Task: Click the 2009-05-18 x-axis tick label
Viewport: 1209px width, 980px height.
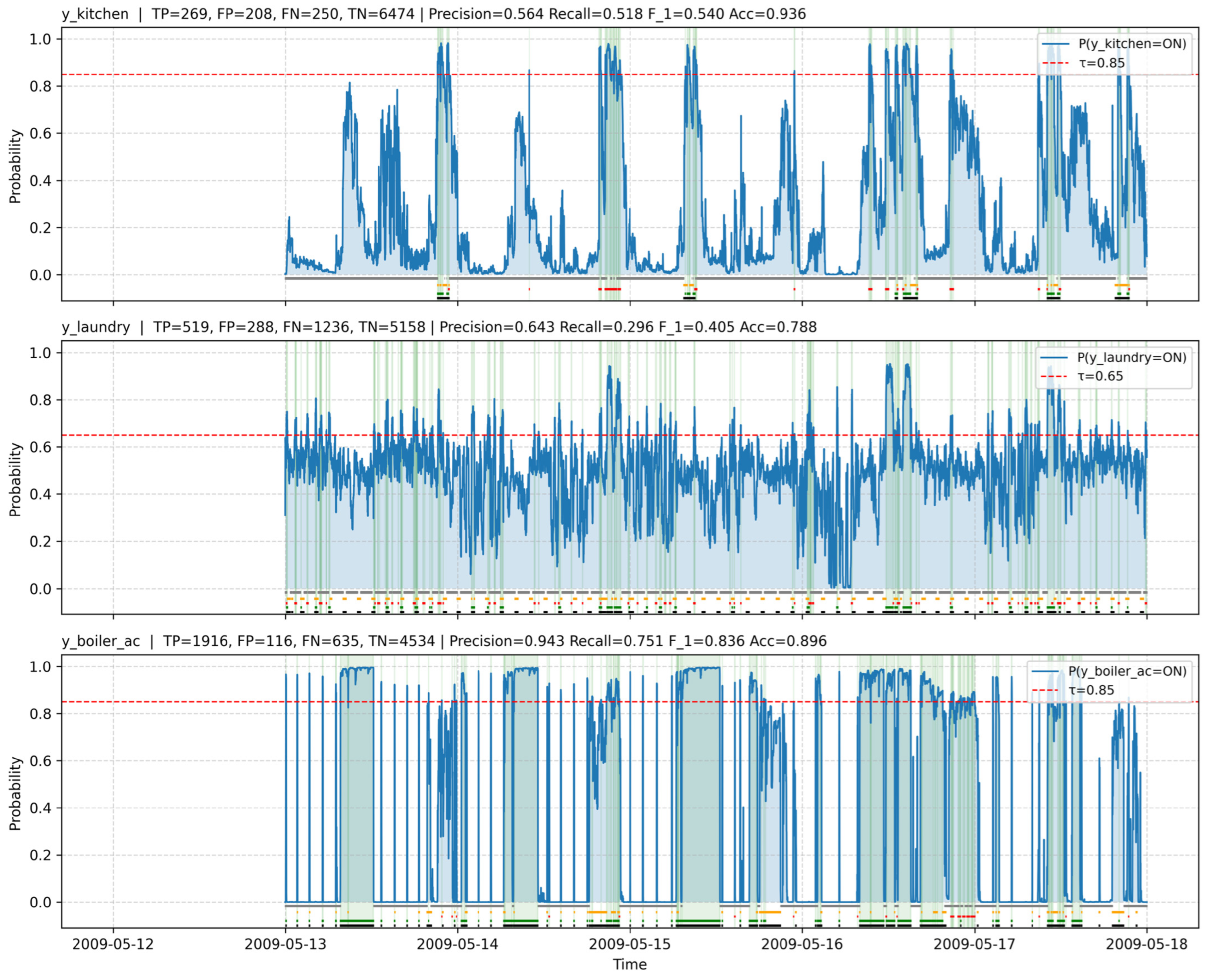Action: coord(1147,944)
